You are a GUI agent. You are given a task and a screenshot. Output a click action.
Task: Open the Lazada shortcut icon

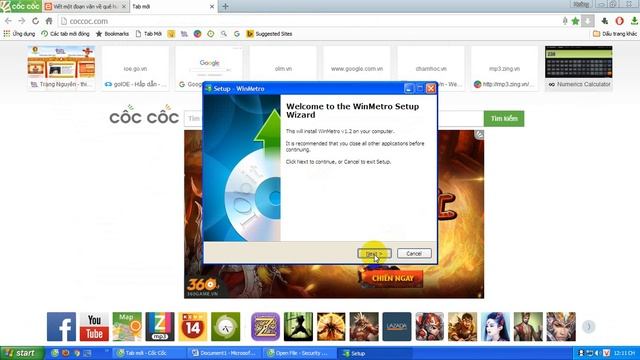point(397,327)
